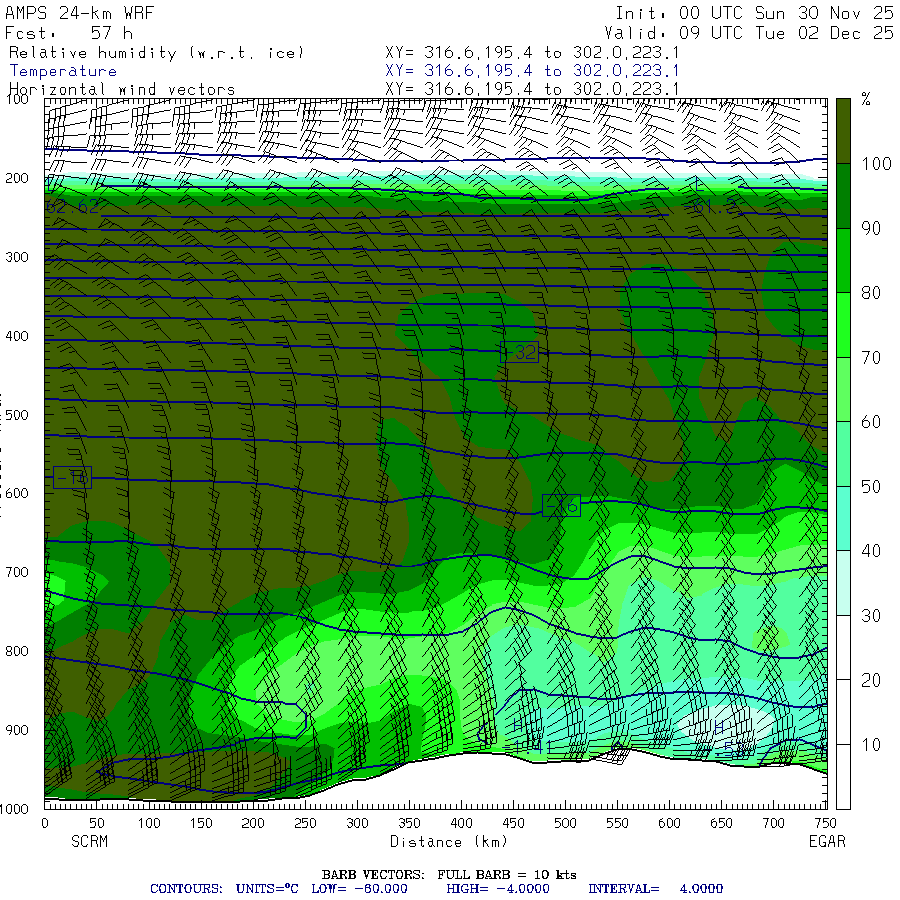
Task: Click the pressure axis label '500'
Action: [x=17, y=415]
